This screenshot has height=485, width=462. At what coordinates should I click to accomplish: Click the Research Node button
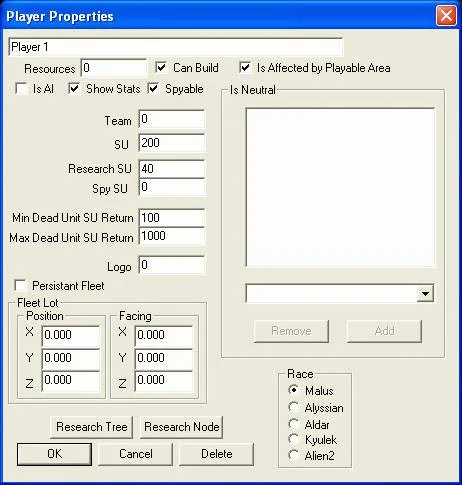(182, 427)
